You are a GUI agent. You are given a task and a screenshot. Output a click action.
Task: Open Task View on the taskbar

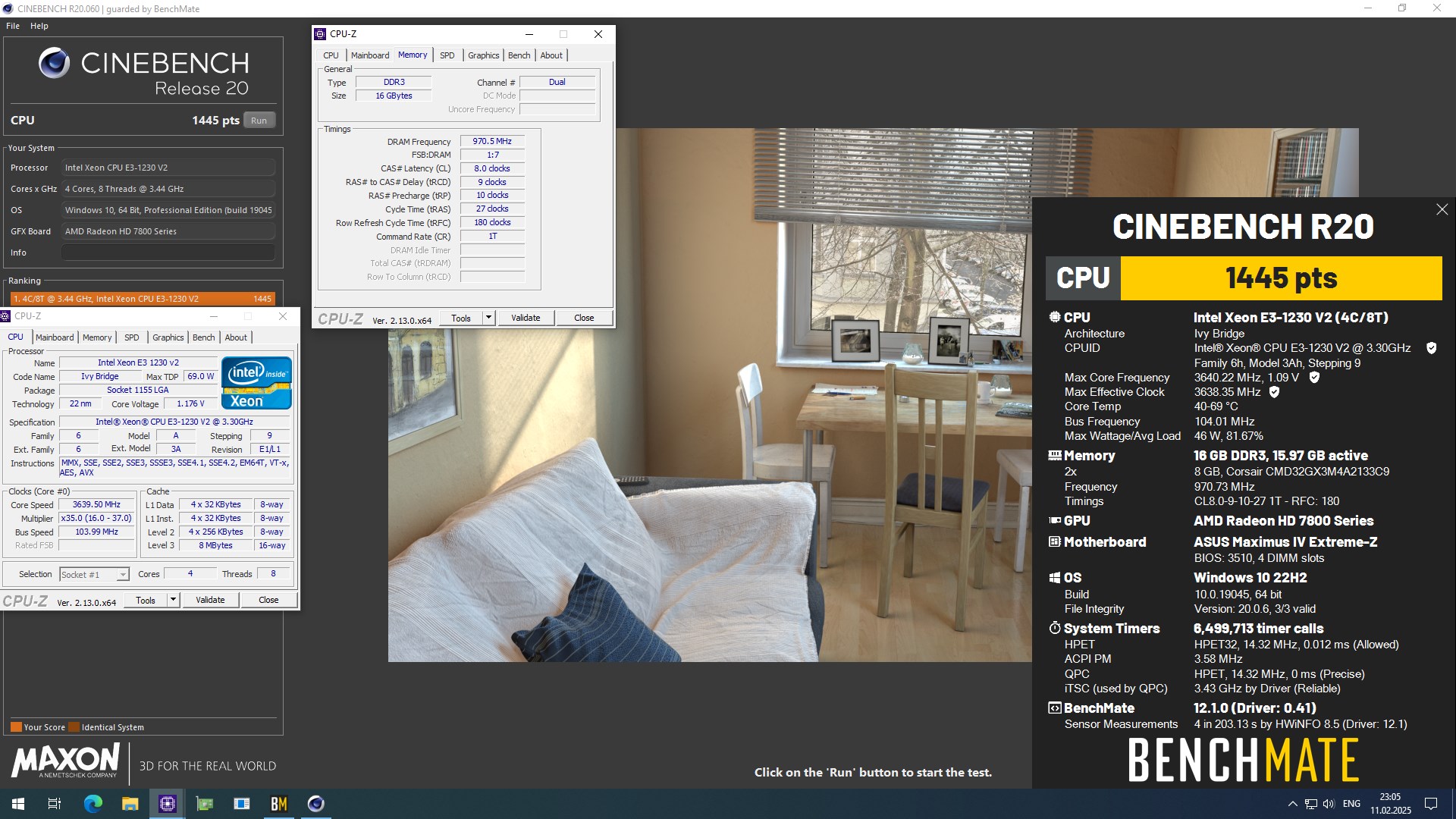click(x=55, y=804)
